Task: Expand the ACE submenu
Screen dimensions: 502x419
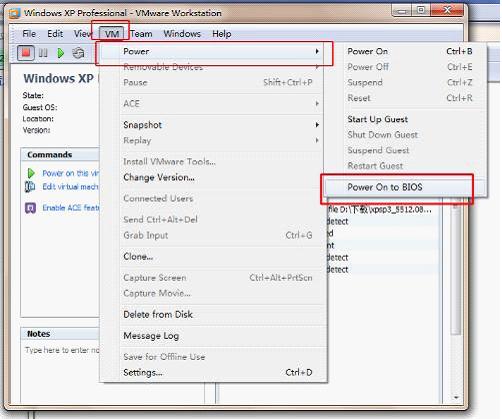Action: 212,104
